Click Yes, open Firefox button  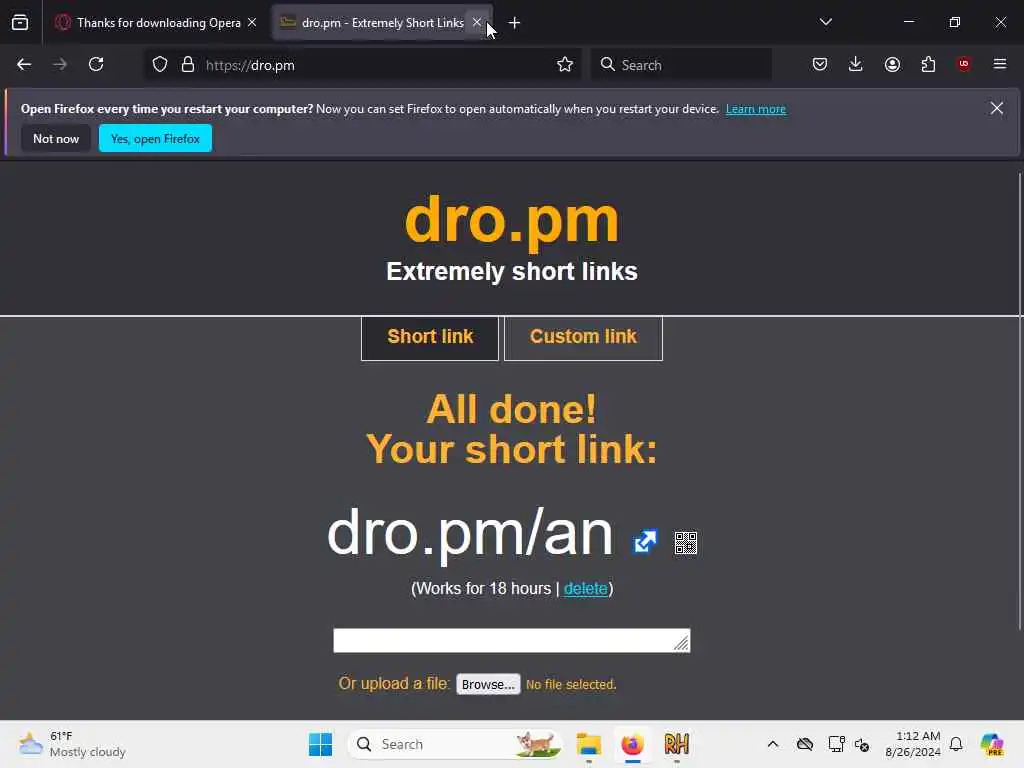point(155,138)
